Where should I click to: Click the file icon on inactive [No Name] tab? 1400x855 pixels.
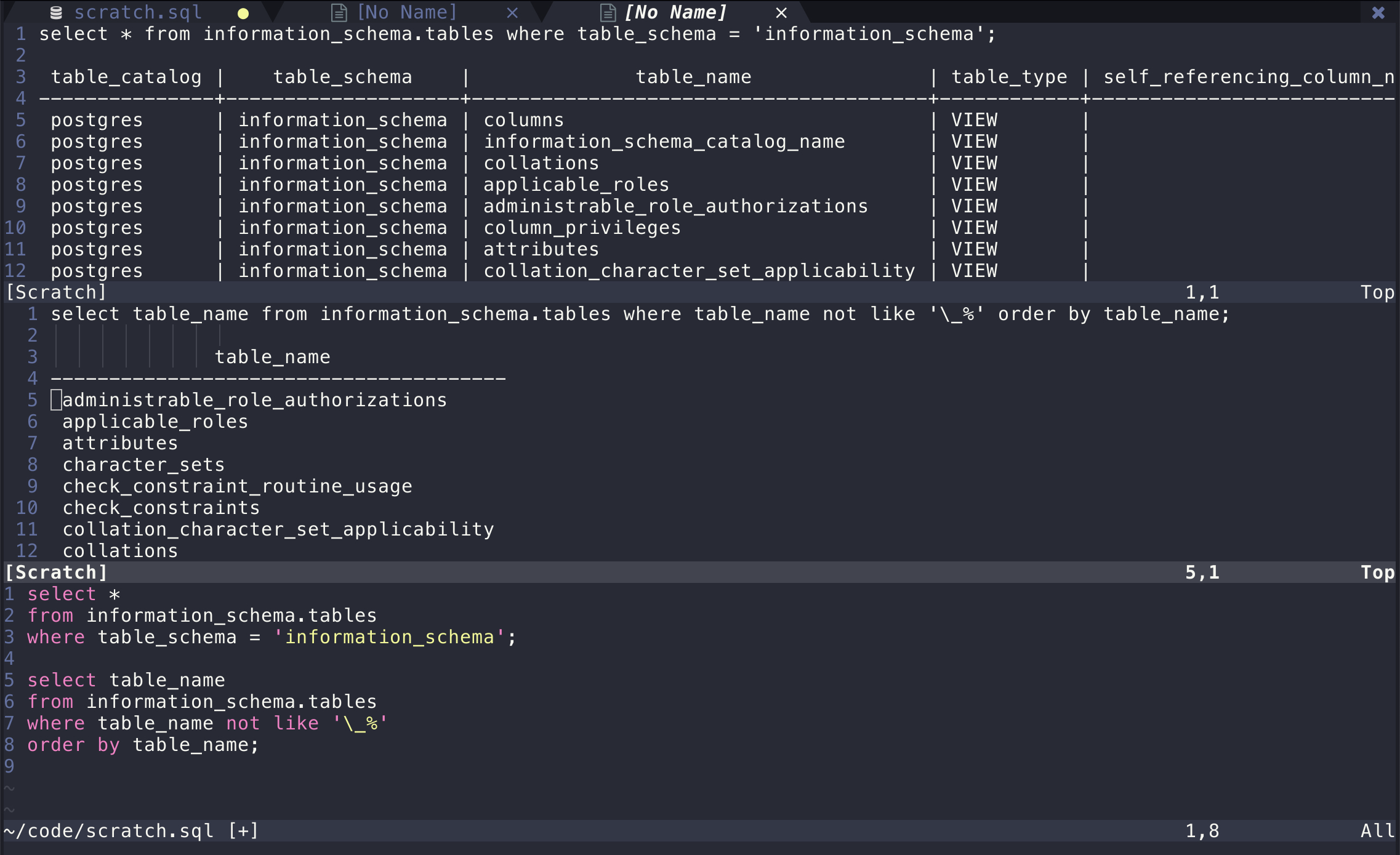point(339,12)
